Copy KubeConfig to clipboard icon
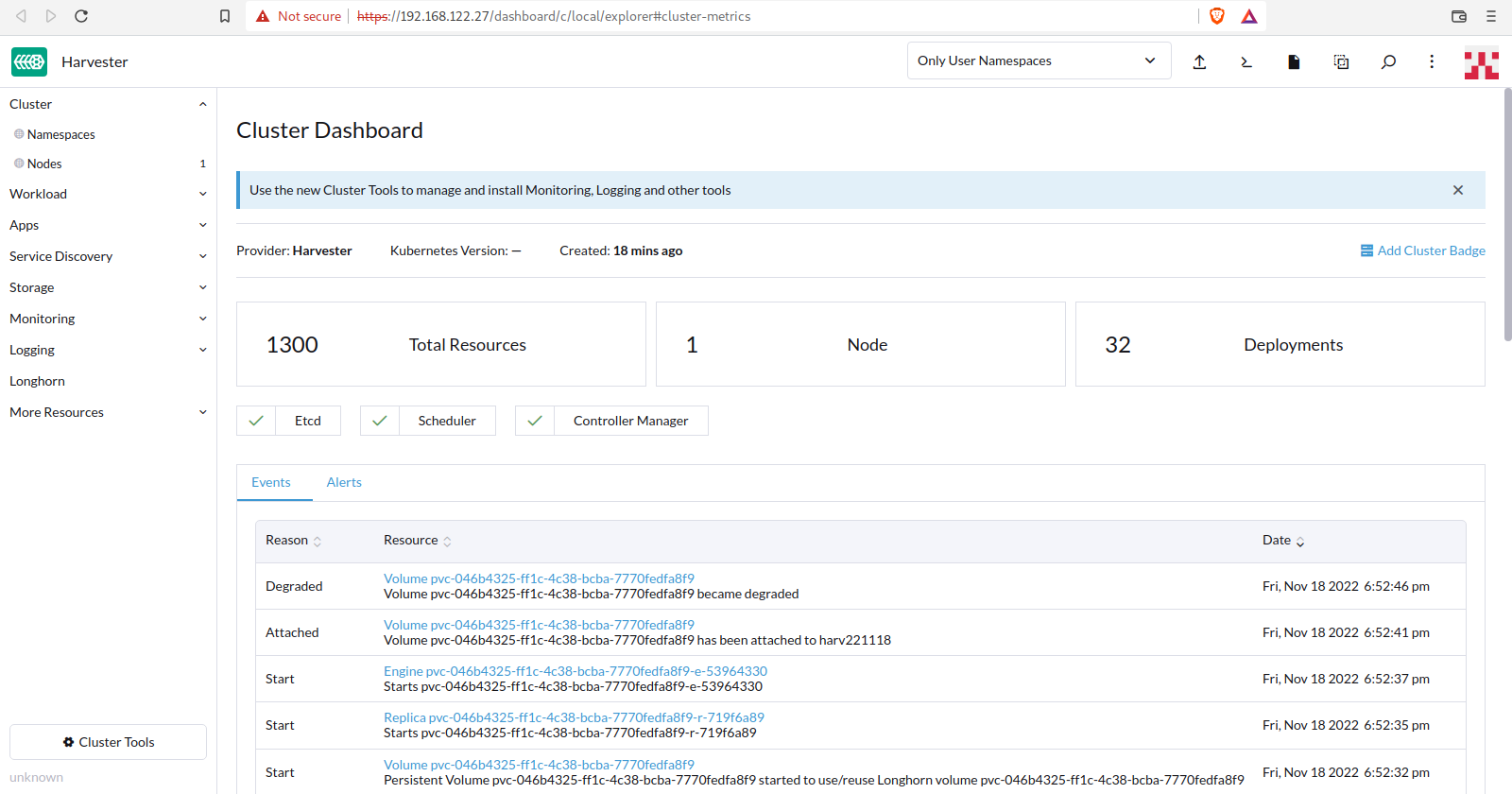 point(1341,61)
